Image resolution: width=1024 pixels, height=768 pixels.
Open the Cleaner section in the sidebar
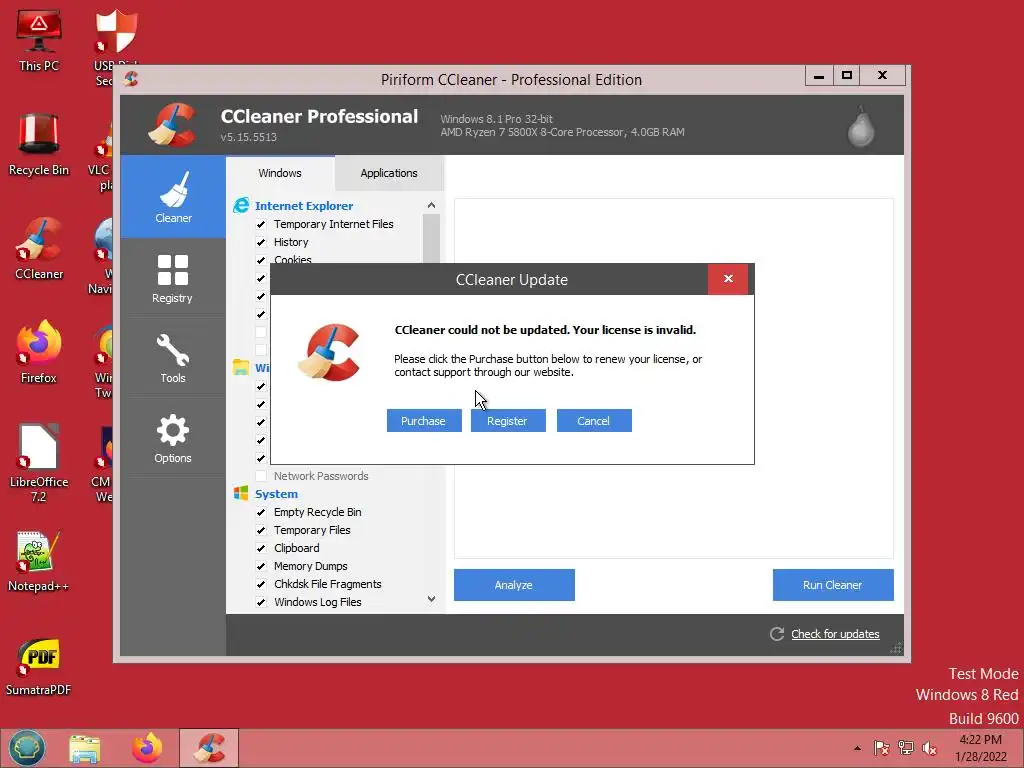pyautogui.click(x=173, y=197)
